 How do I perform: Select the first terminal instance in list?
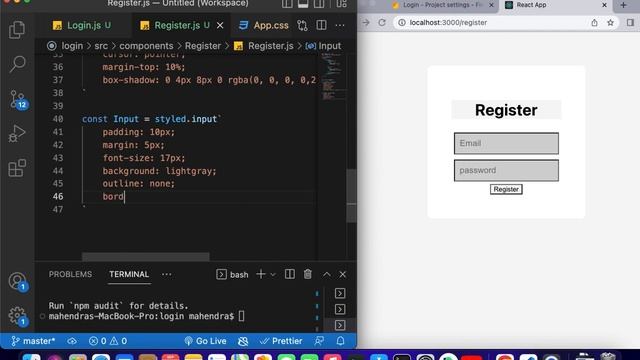(x=340, y=293)
